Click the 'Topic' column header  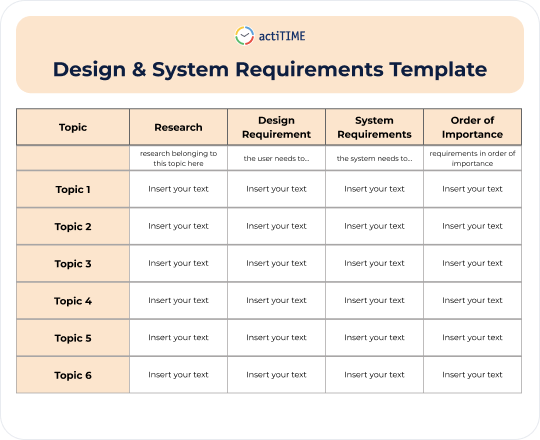(73, 127)
